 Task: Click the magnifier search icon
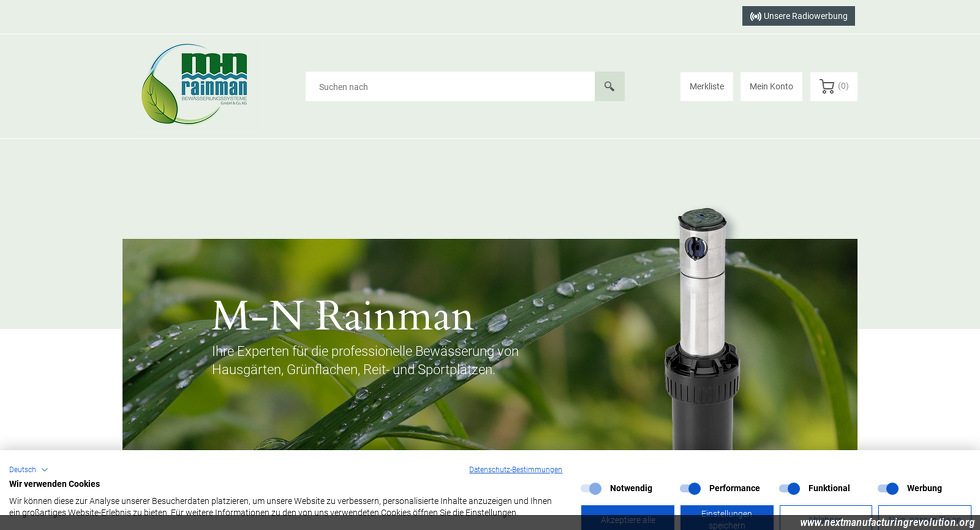(x=609, y=86)
